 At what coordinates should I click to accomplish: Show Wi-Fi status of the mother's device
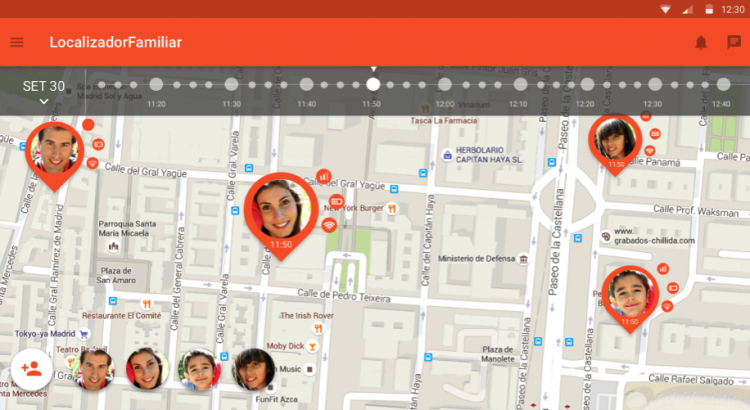[329, 224]
